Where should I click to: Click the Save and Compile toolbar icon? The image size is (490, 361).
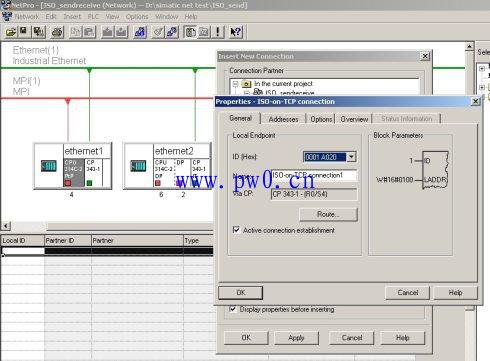[x=39, y=32]
